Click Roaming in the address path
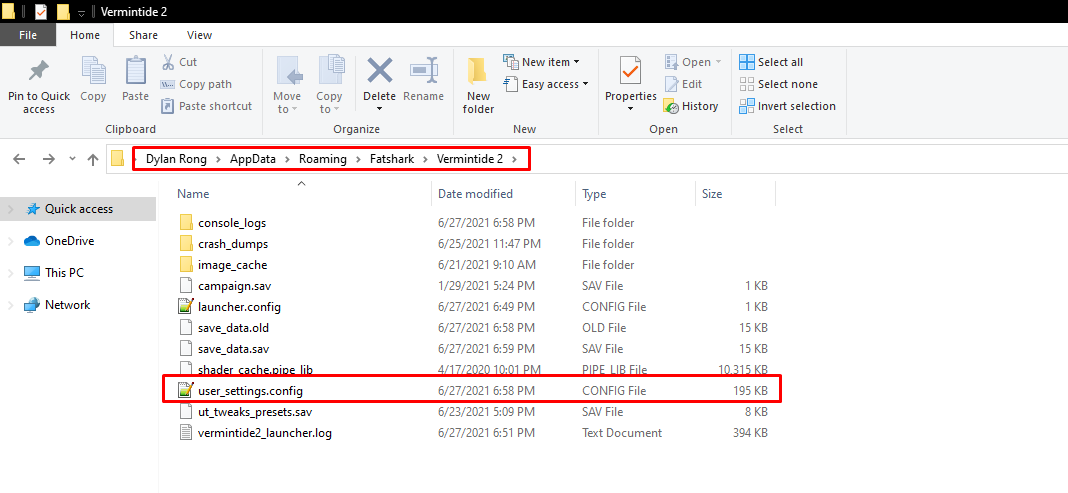Viewport: 1068px width, 493px height. tap(321, 159)
